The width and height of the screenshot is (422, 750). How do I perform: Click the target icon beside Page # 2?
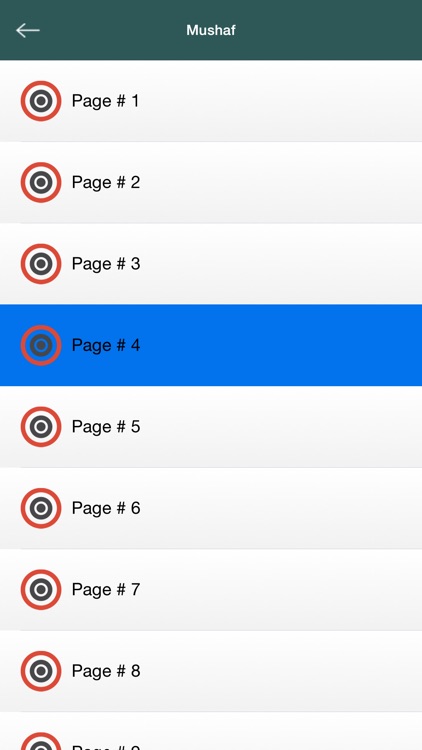pos(41,182)
